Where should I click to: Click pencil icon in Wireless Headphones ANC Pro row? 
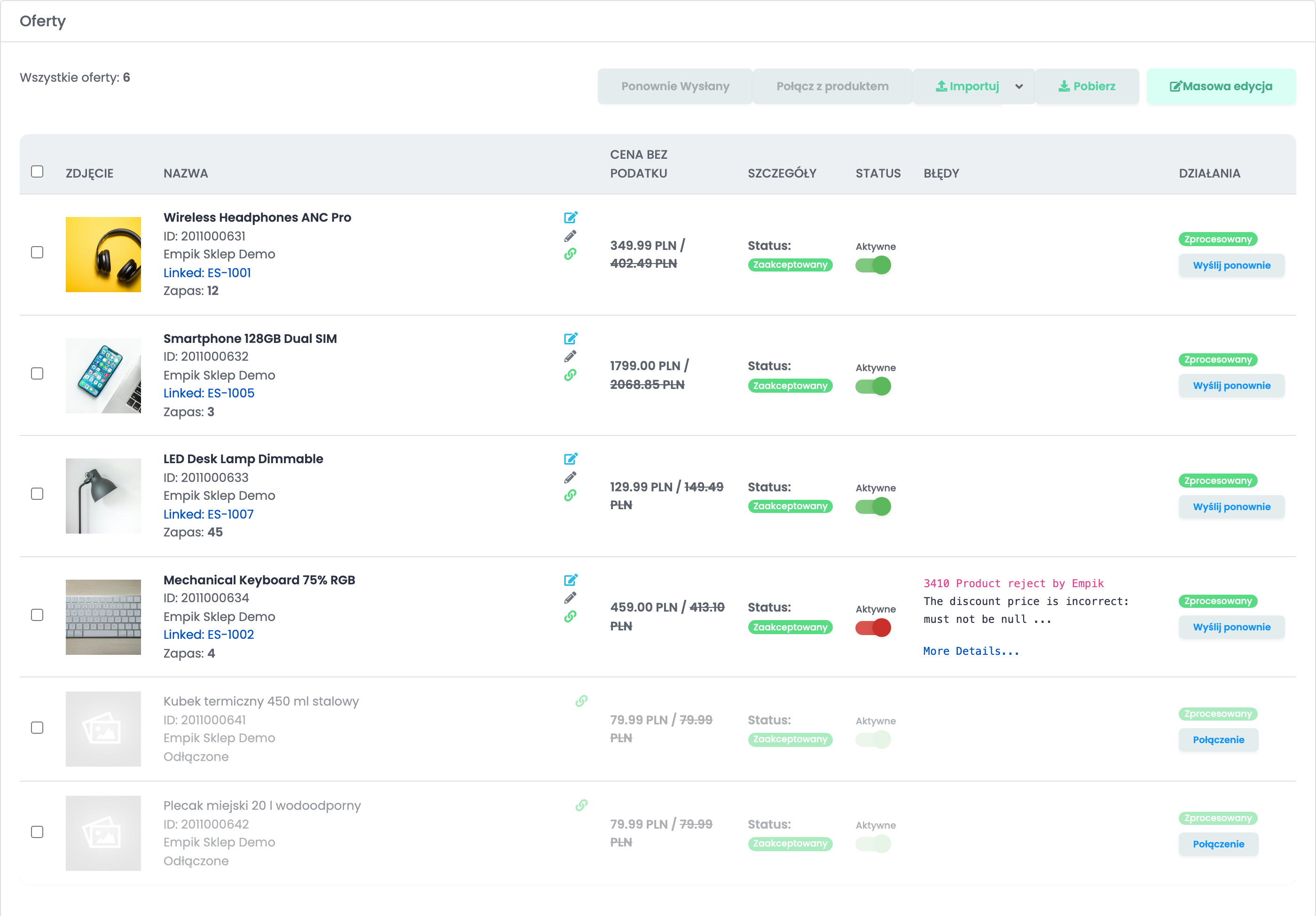[x=570, y=236]
